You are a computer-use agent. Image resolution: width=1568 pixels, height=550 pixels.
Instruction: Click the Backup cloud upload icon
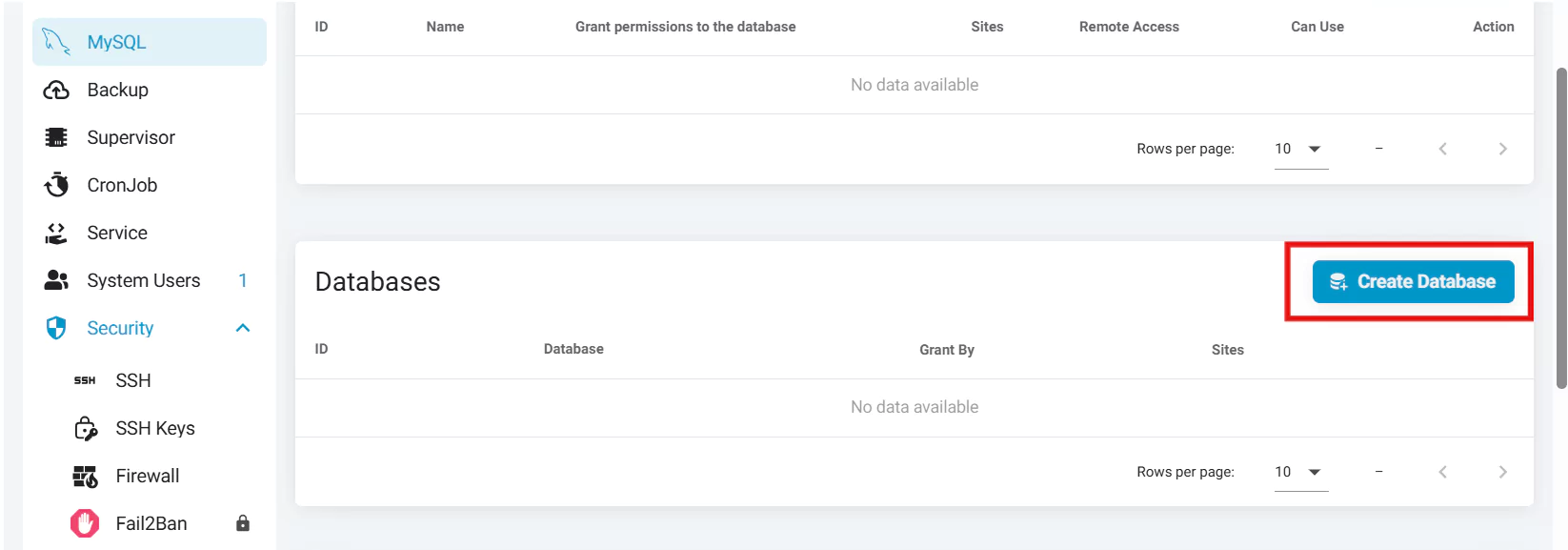(56, 90)
